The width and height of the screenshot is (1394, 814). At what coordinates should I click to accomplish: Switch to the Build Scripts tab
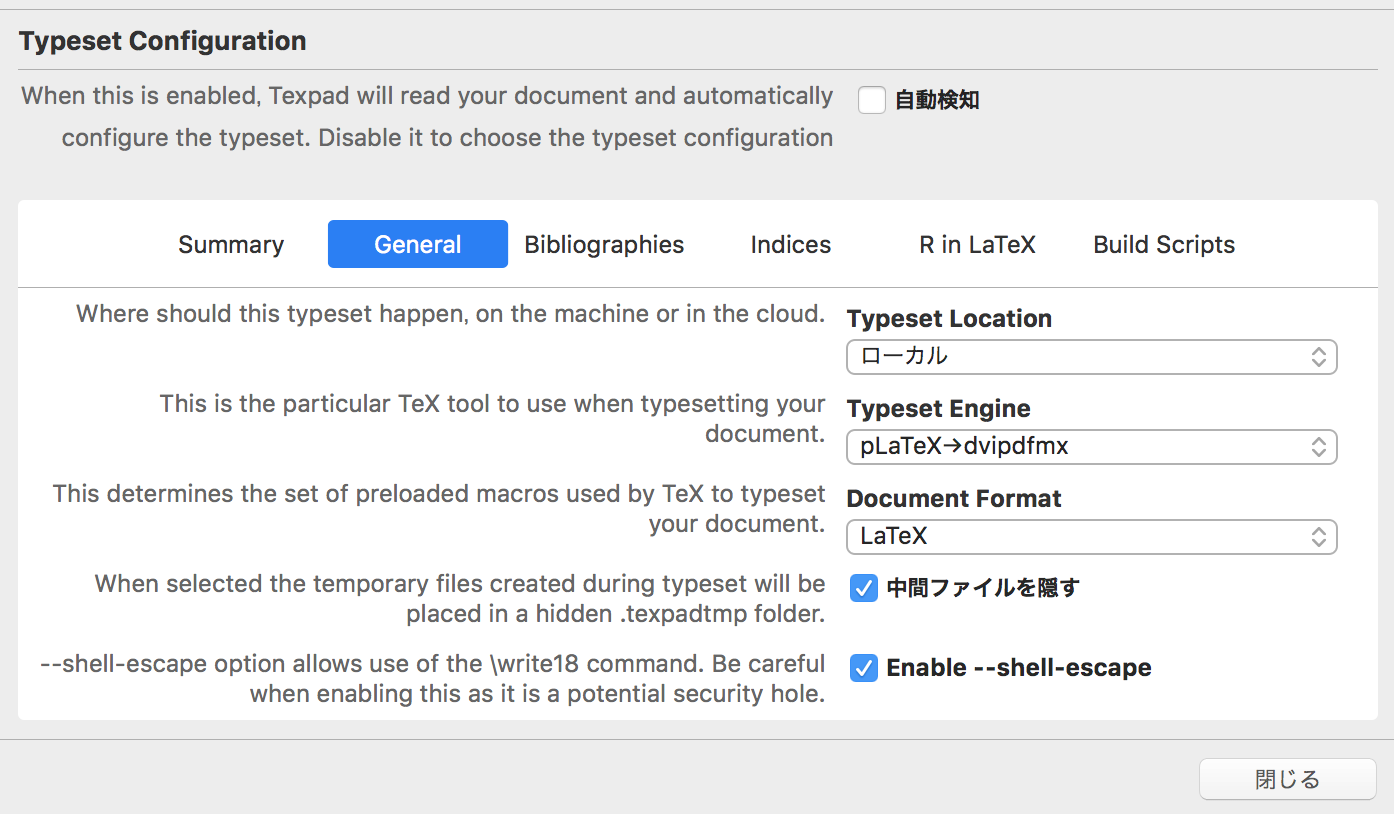point(1164,245)
